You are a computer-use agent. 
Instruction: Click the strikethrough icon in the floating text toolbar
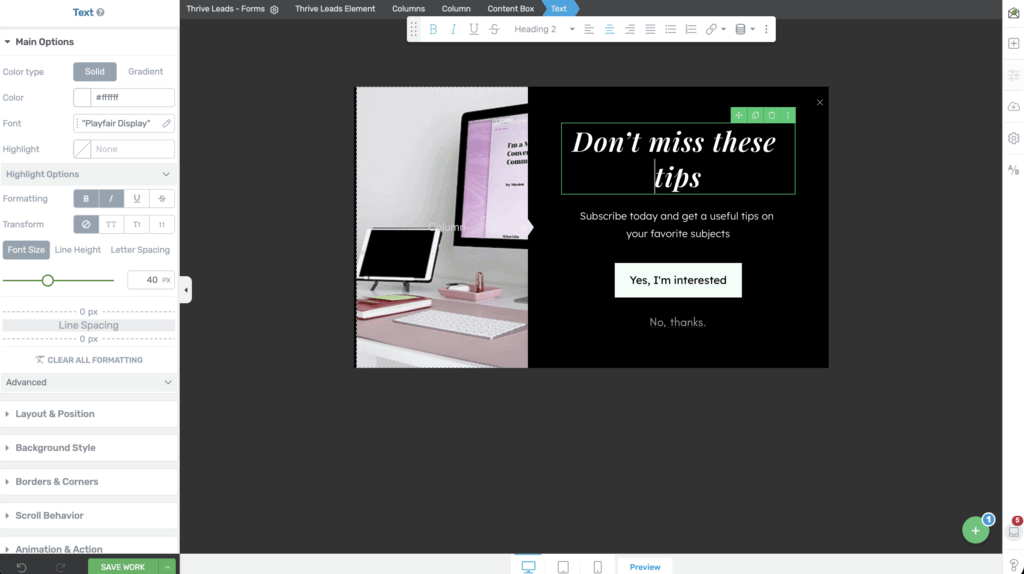[x=494, y=29]
